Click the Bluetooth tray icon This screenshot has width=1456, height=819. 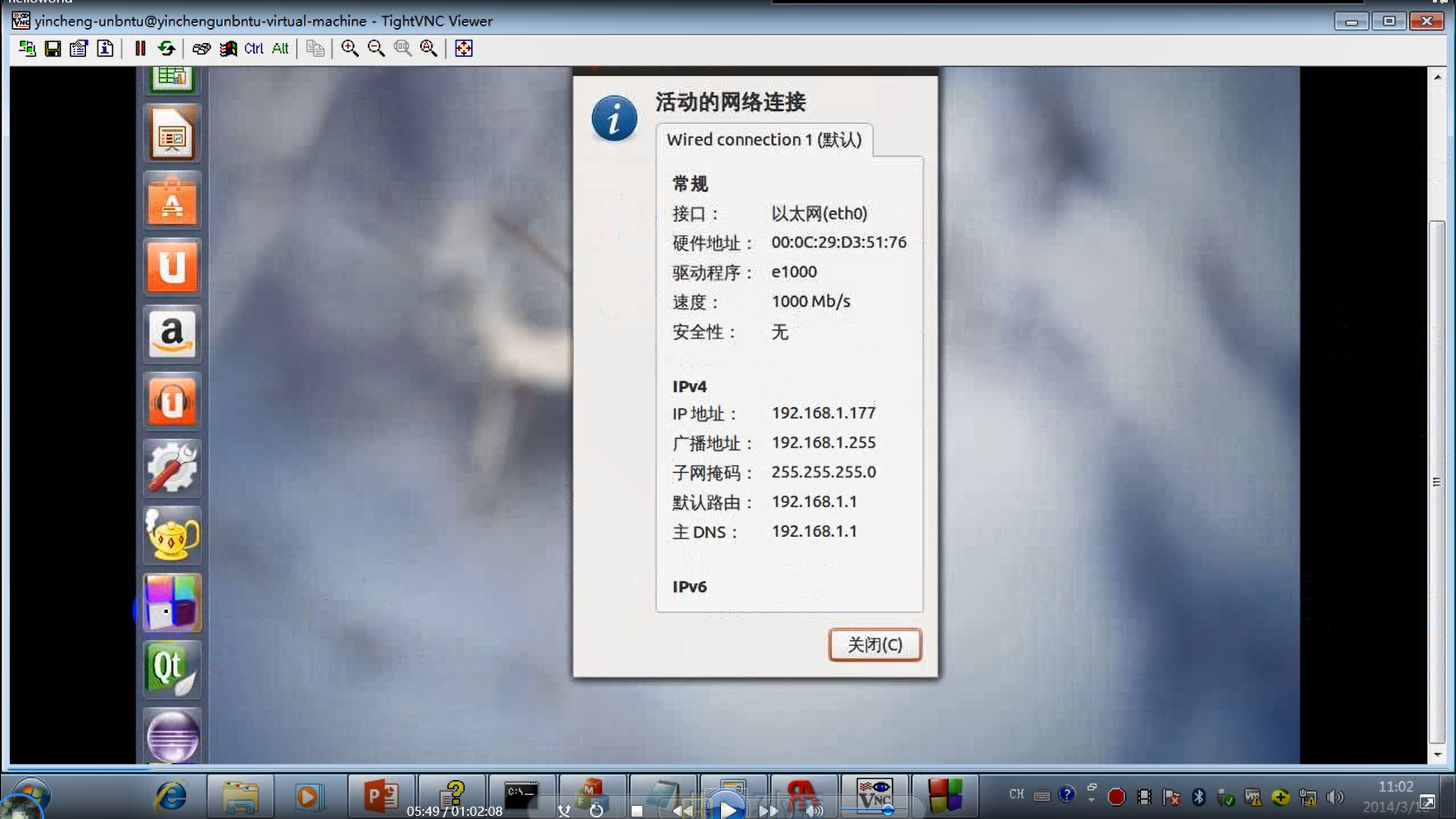point(1198,797)
